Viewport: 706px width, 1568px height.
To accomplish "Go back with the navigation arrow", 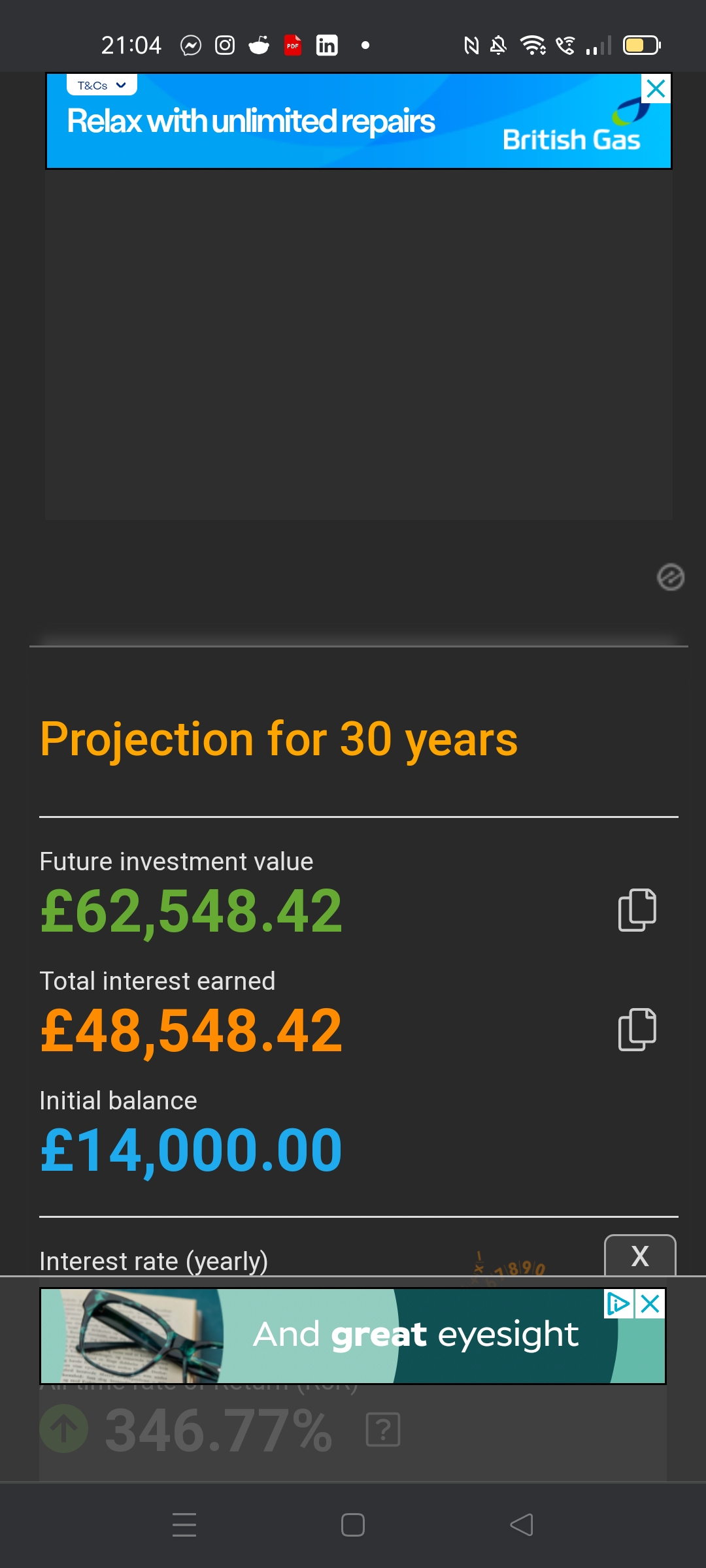I will 522,1525.
